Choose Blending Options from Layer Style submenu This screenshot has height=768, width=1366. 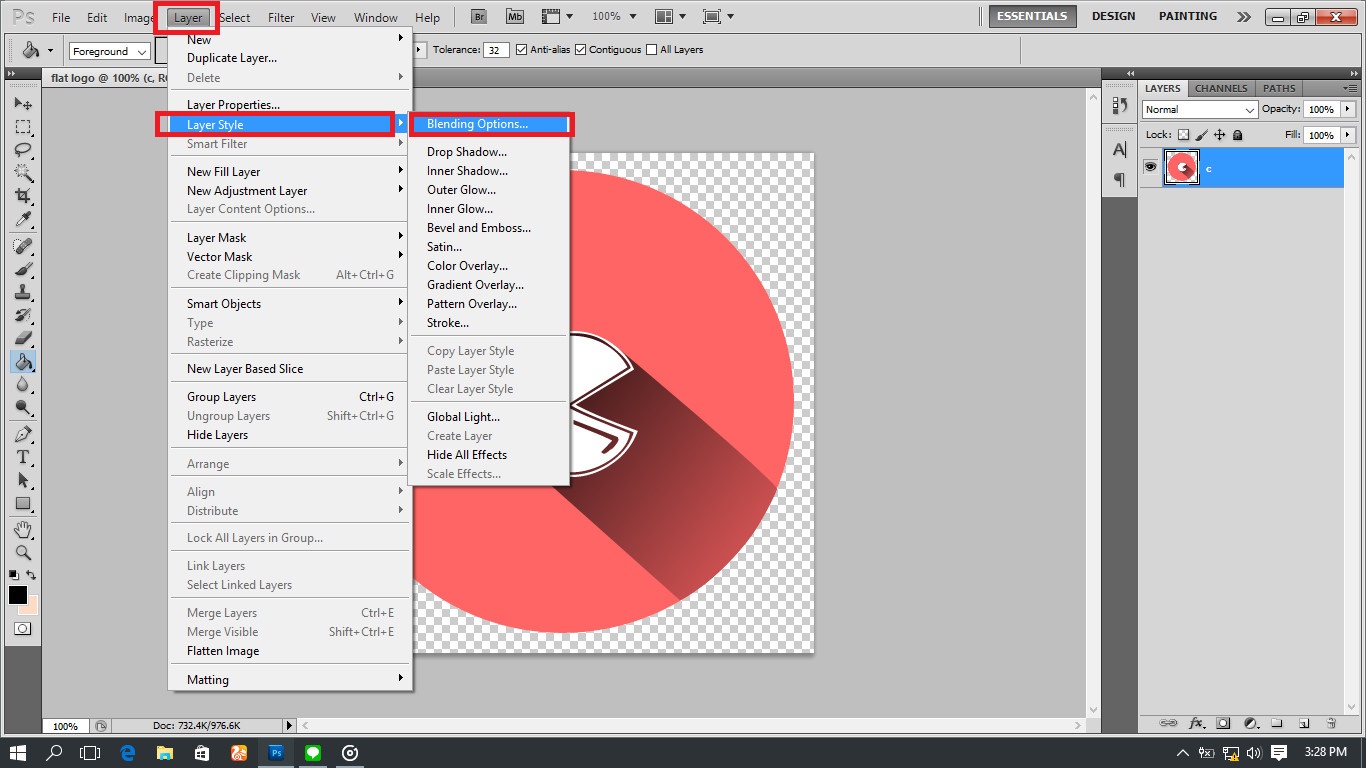490,124
